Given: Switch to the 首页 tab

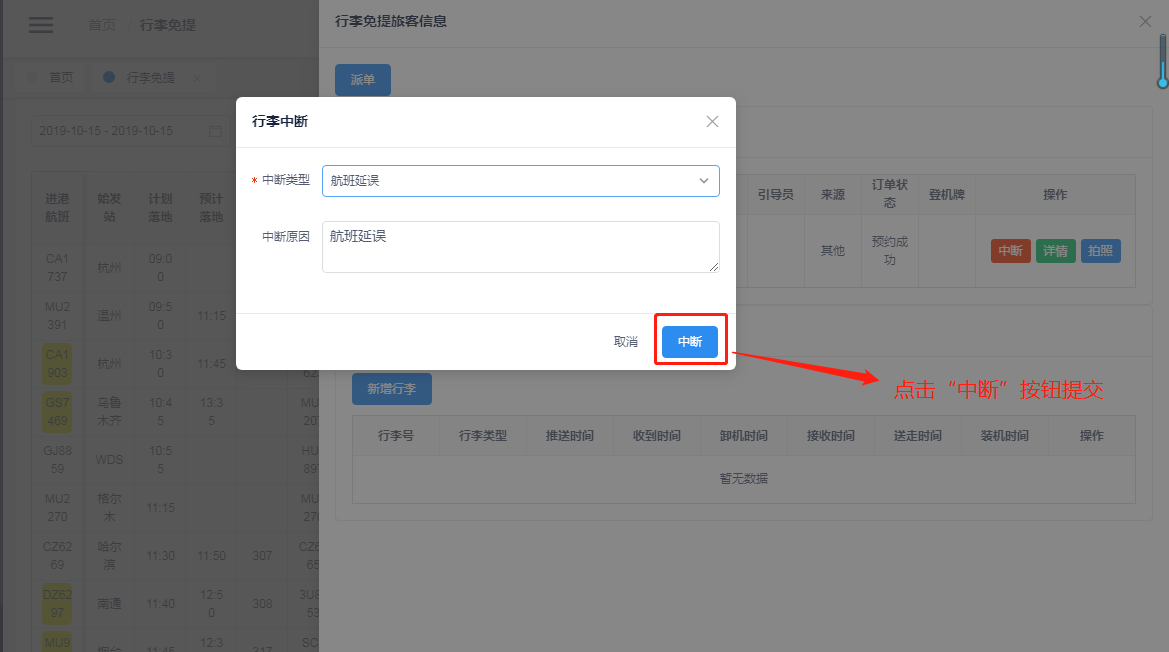Looking at the screenshot, I should pos(51,77).
